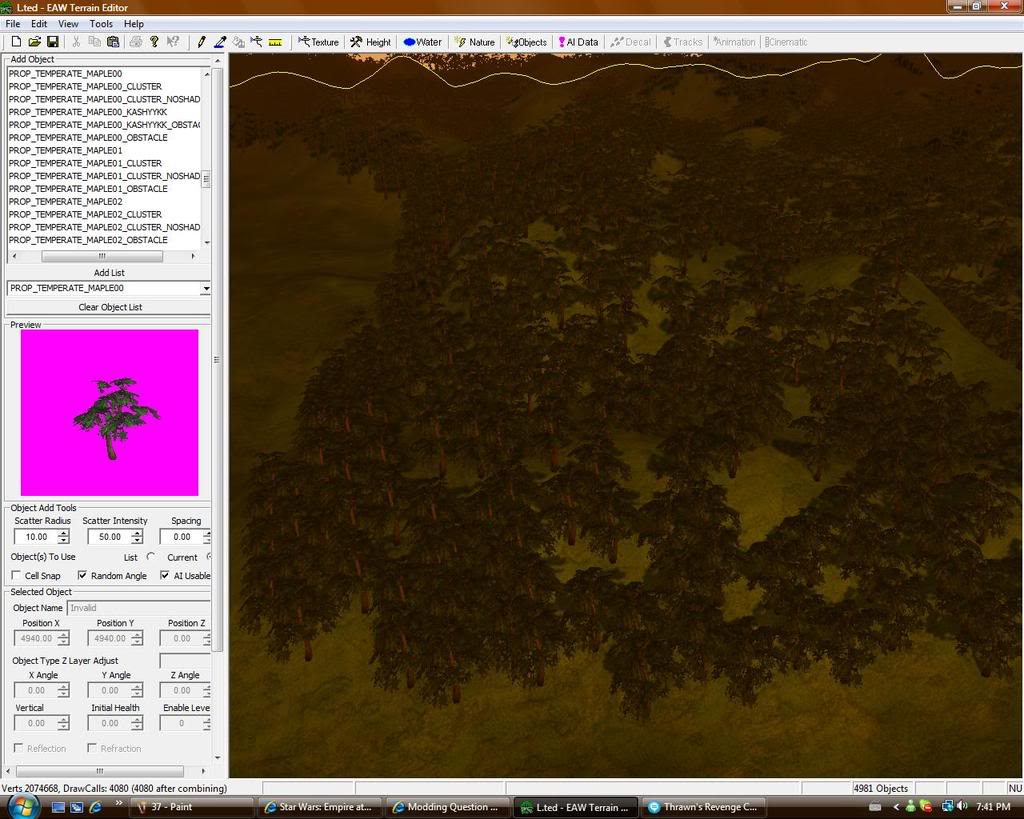Screen dimensions: 1024x819
Task: Open the Tools menu
Action: click(101, 24)
